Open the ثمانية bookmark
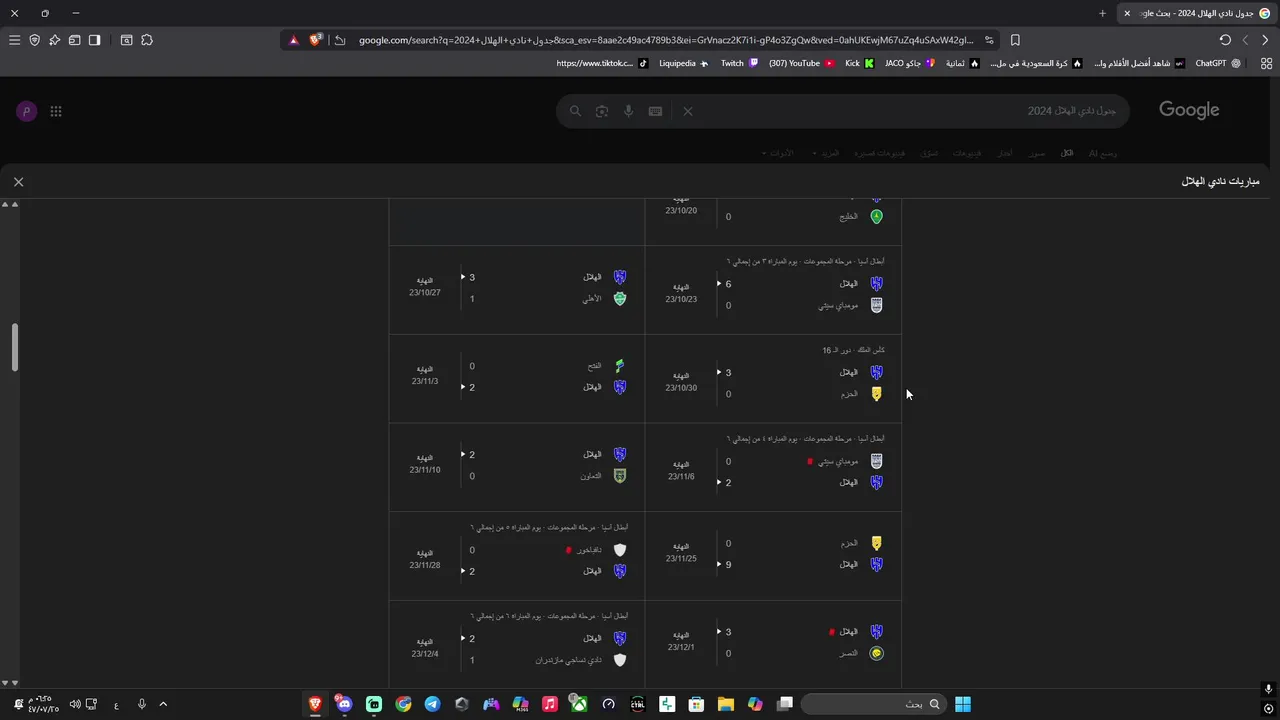1280x720 pixels. coord(962,63)
